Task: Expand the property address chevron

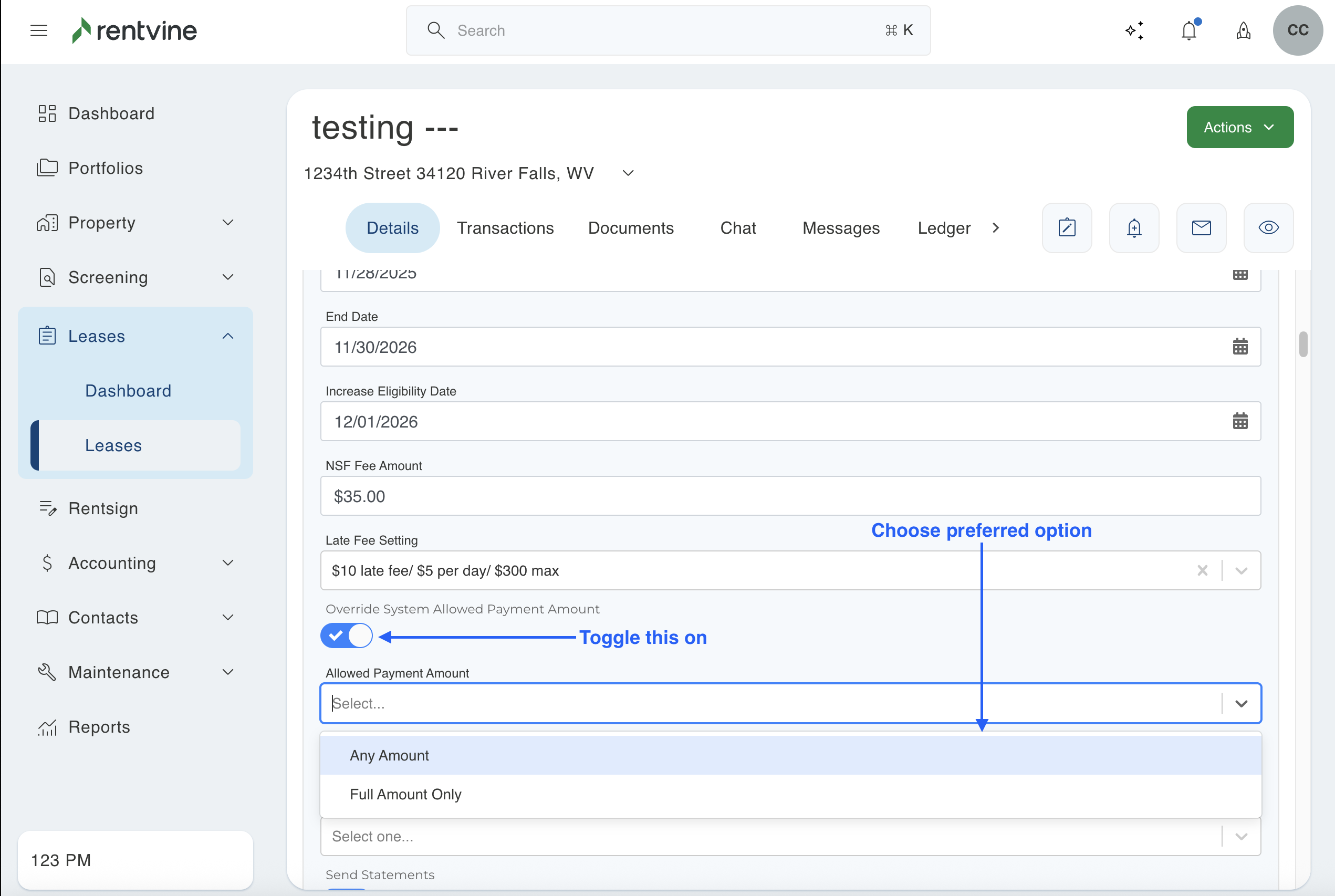Action: tap(628, 173)
